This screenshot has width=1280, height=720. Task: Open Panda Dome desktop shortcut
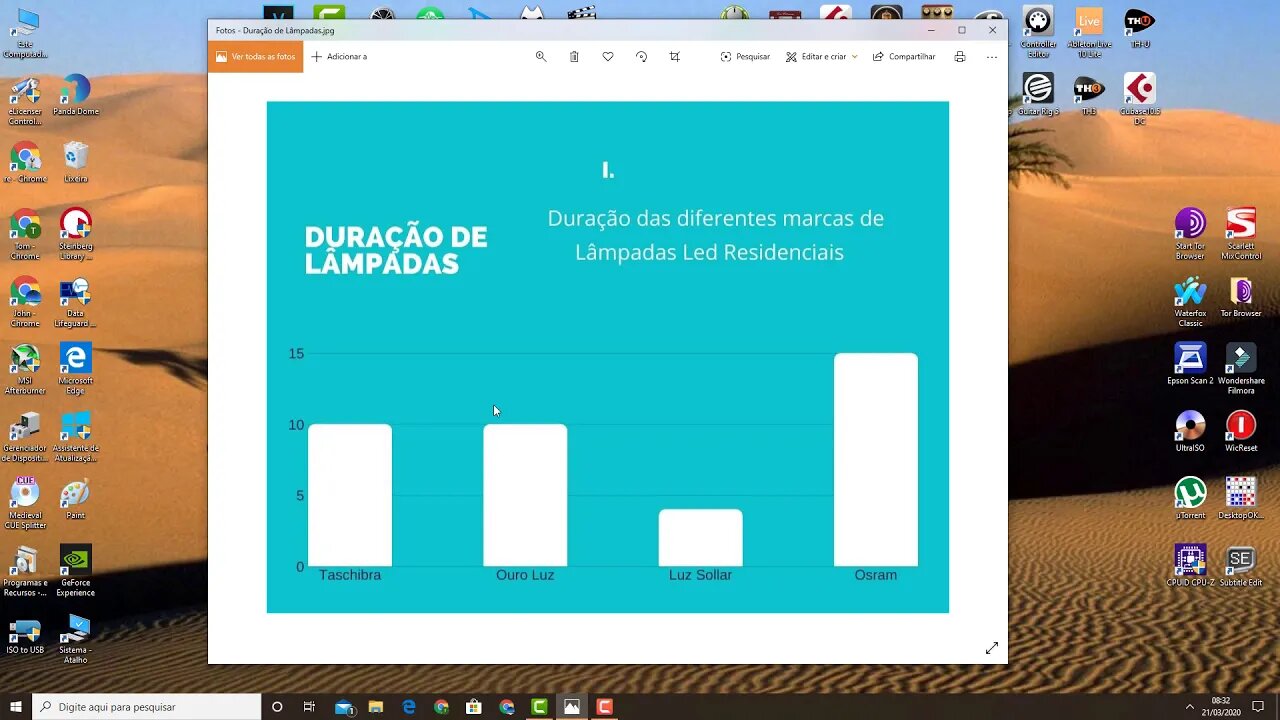(76, 96)
